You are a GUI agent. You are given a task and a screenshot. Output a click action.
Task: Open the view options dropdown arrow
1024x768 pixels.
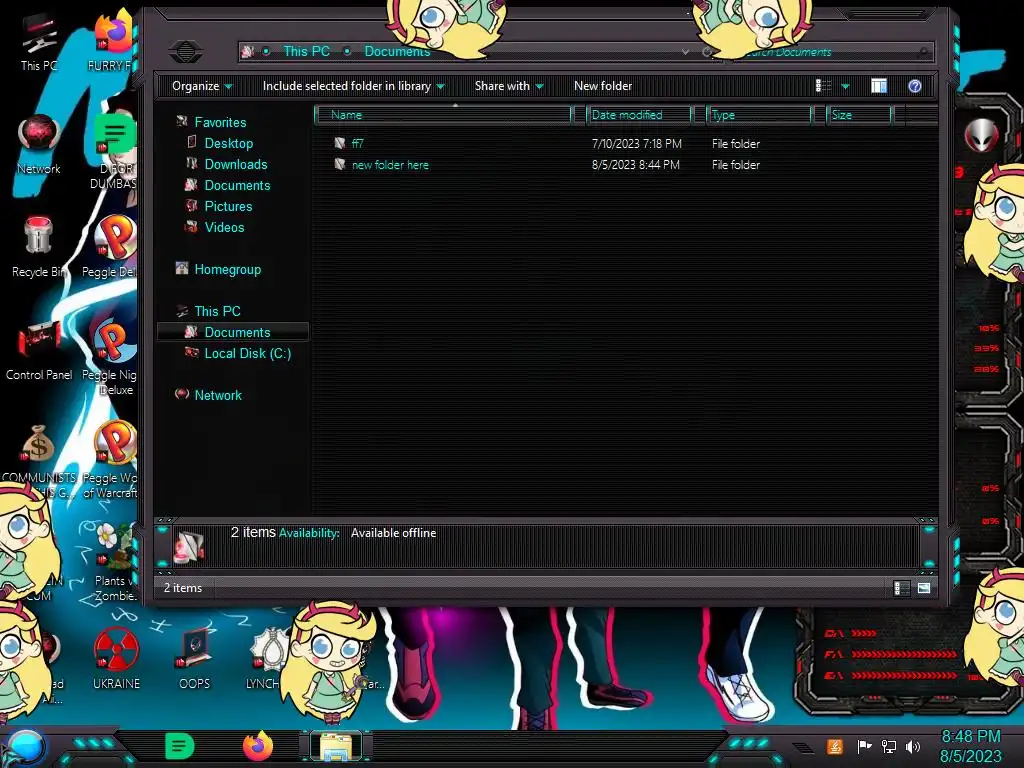(x=845, y=86)
